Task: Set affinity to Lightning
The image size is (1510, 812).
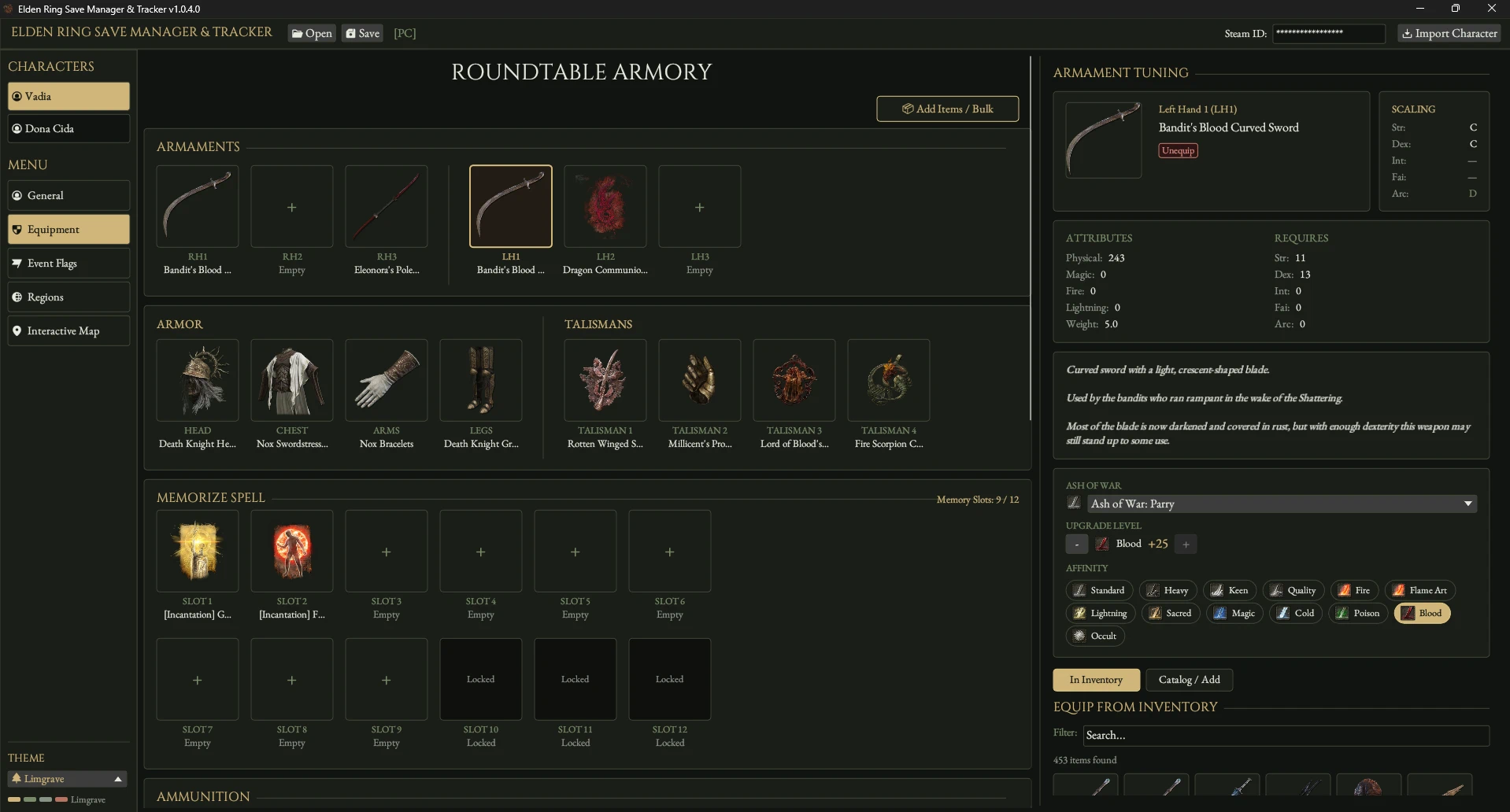Action: pos(1101,613)
